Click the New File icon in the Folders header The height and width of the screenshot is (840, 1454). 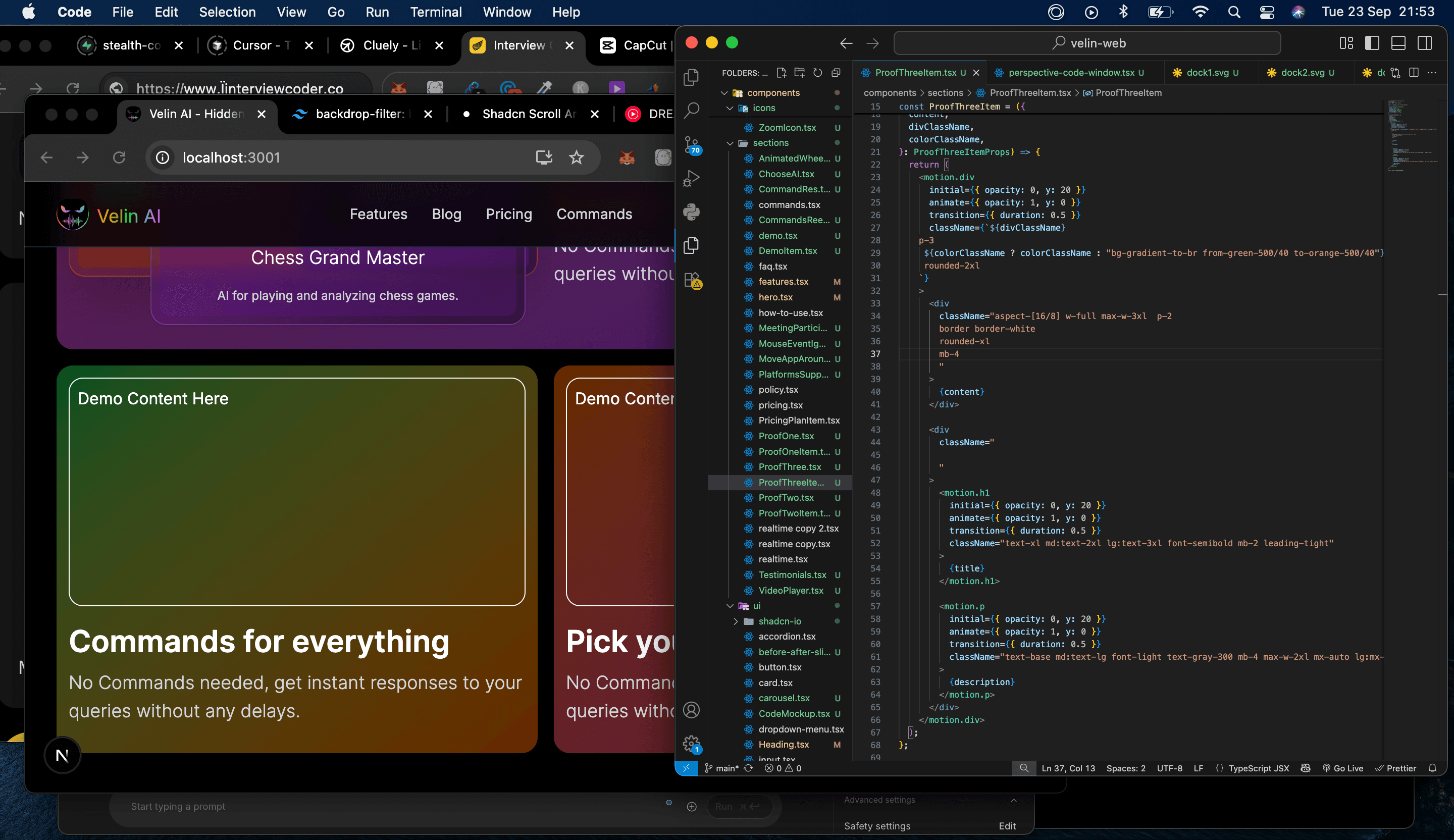click(782, 73)
